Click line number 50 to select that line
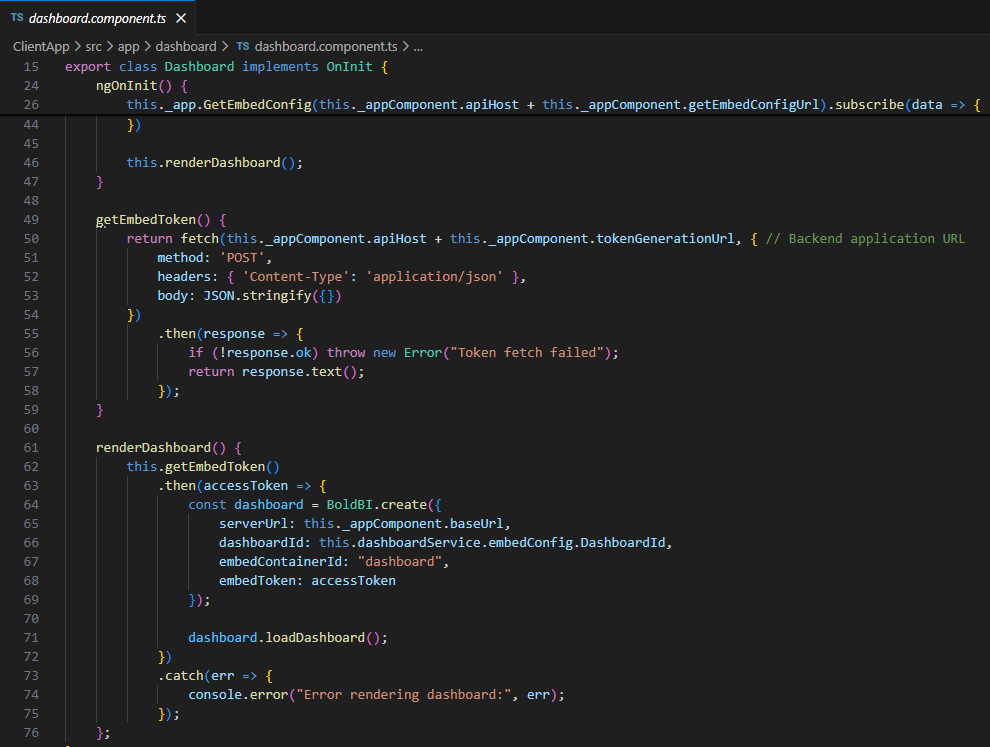 pos(31,238)
